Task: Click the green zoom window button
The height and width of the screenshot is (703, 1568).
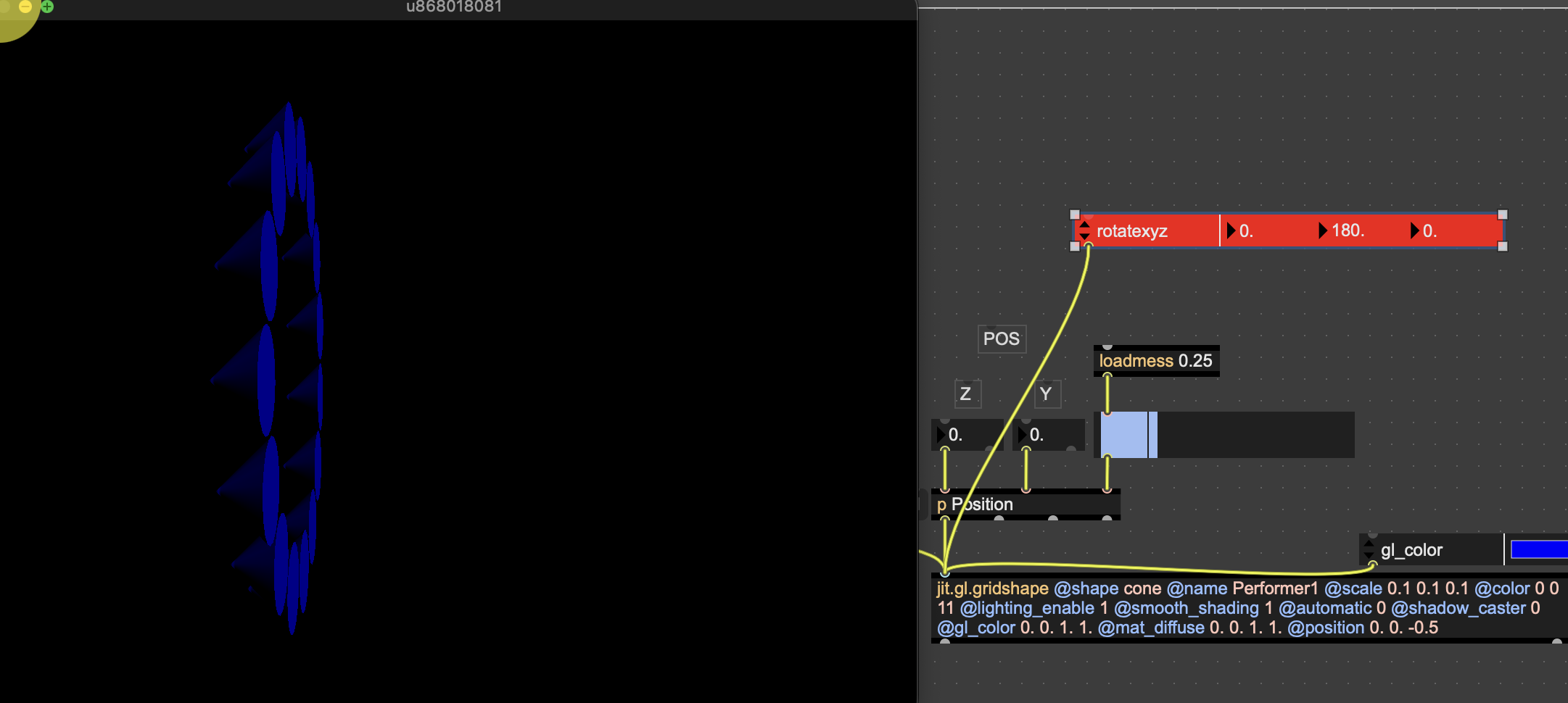Action: [47, 7]
